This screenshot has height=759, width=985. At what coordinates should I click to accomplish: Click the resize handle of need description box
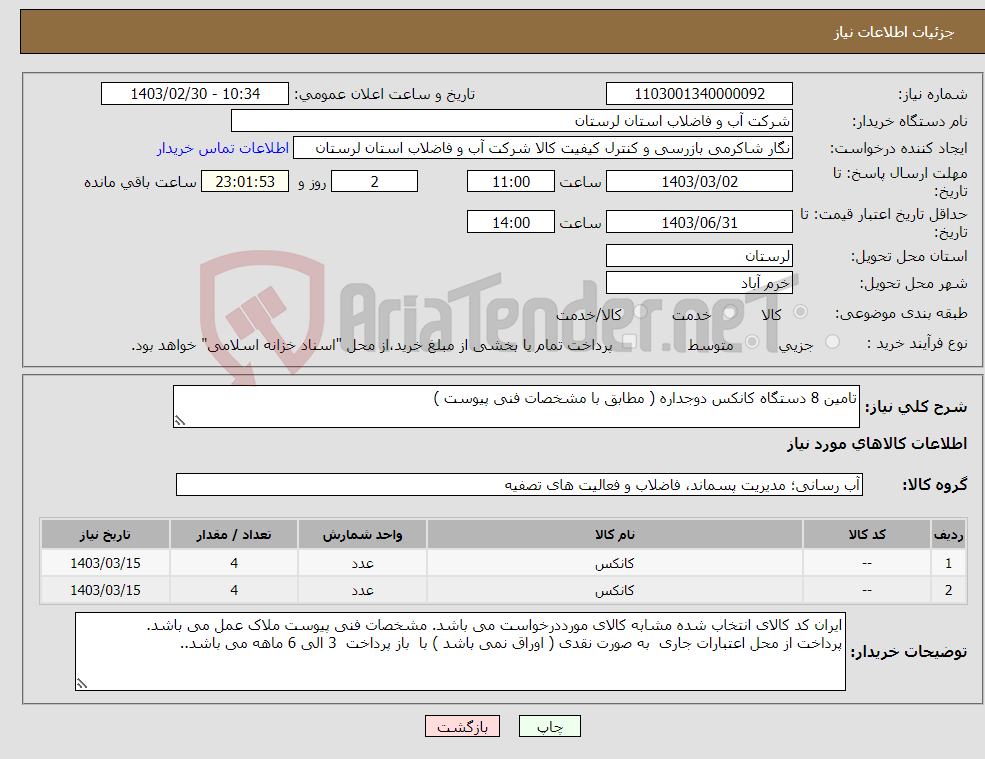180,421
